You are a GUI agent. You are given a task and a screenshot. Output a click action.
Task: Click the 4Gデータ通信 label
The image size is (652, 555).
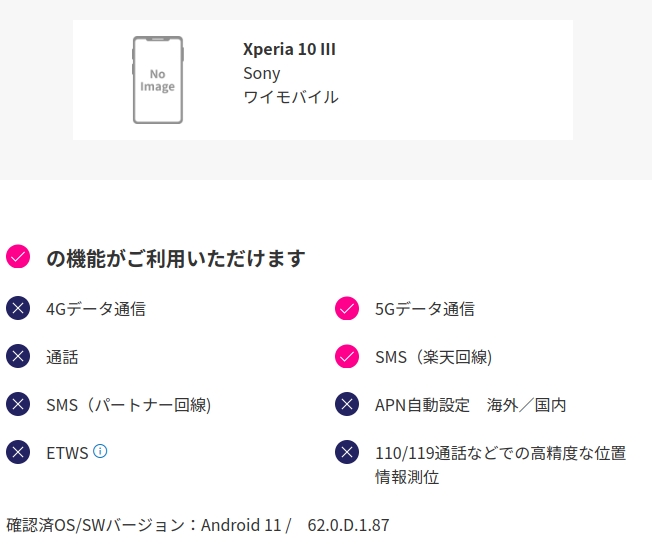click(x=96, y=309)
